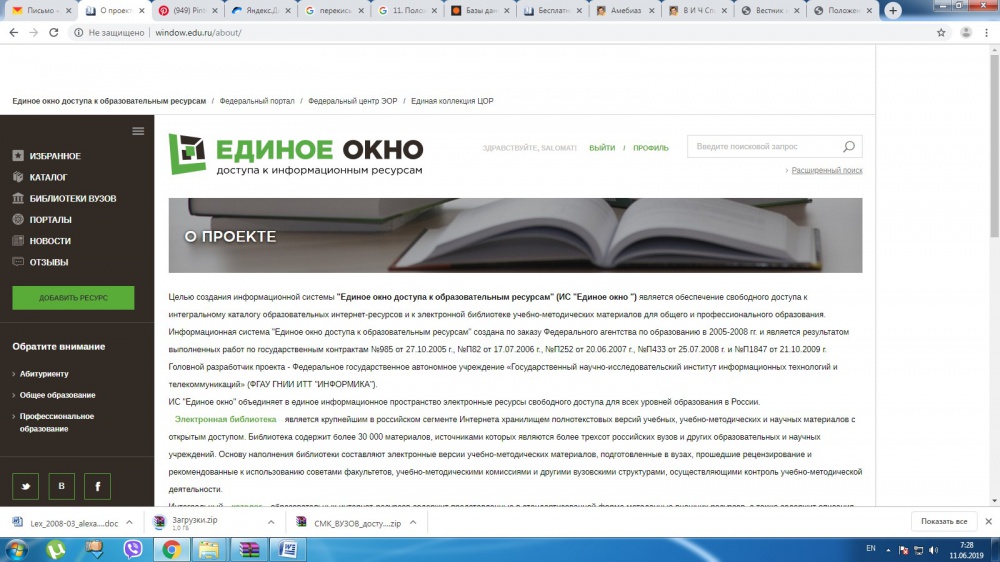
Task: Open WinRAR from the taskbar
Action: point(249,549)
